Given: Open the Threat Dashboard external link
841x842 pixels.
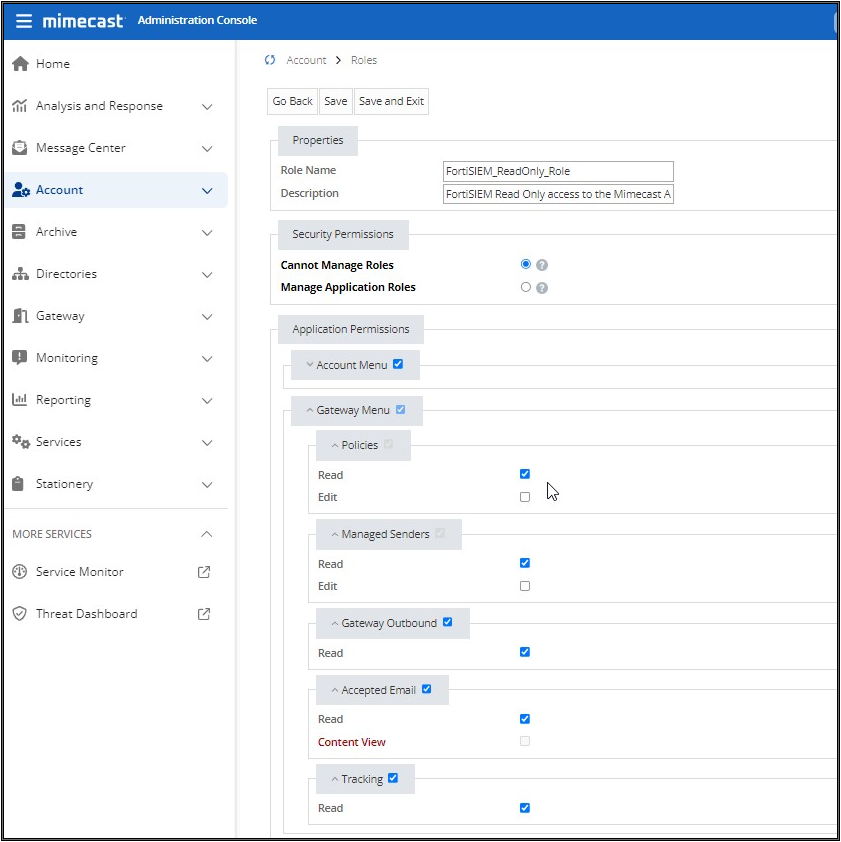Looking at the screenshot, I should (x=202, y=613).
